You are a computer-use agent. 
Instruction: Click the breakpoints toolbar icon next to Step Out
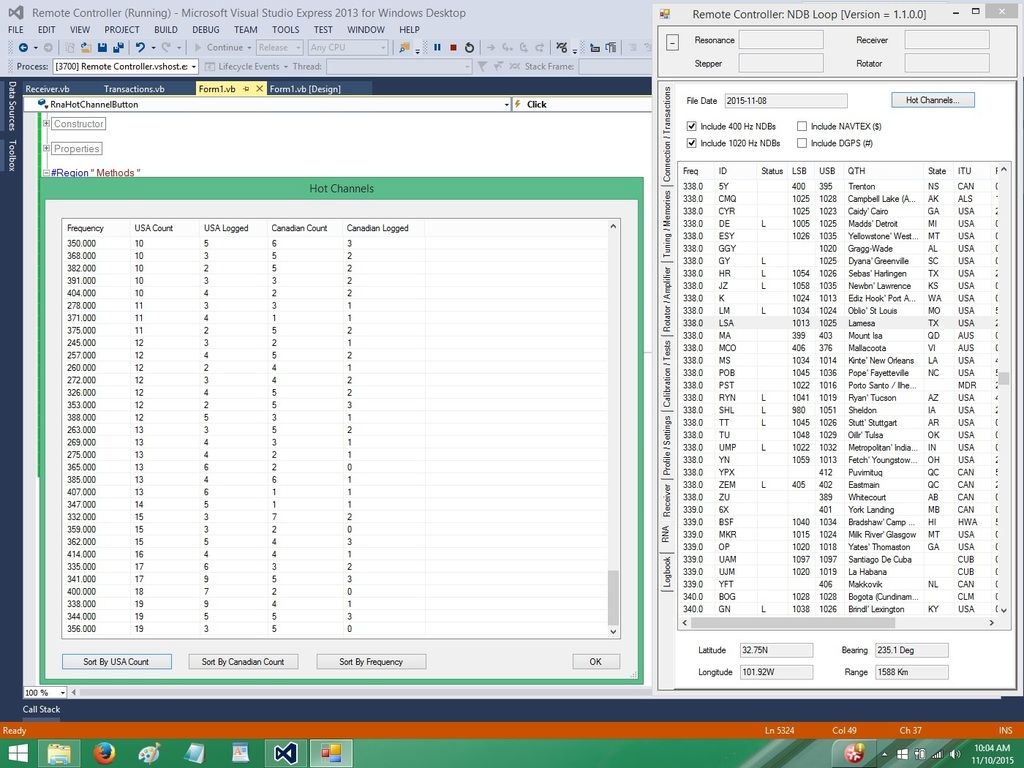pyautogui.click(x=562, y=48)
